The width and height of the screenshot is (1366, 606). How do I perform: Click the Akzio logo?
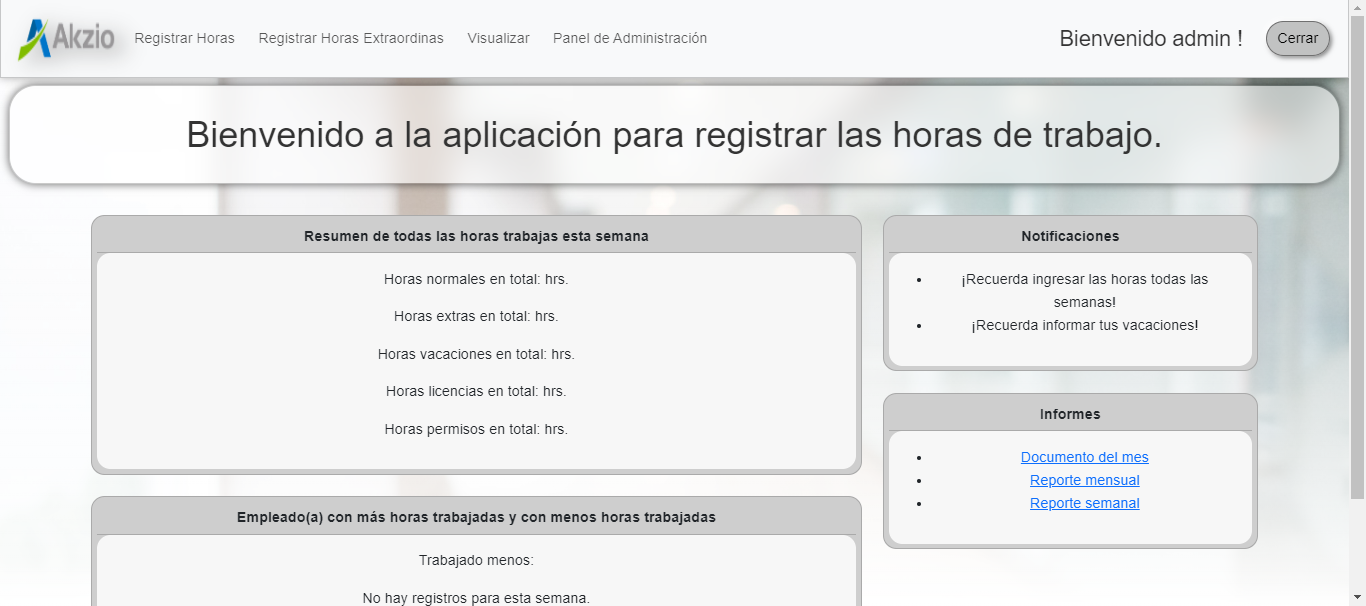coord(67,39)
